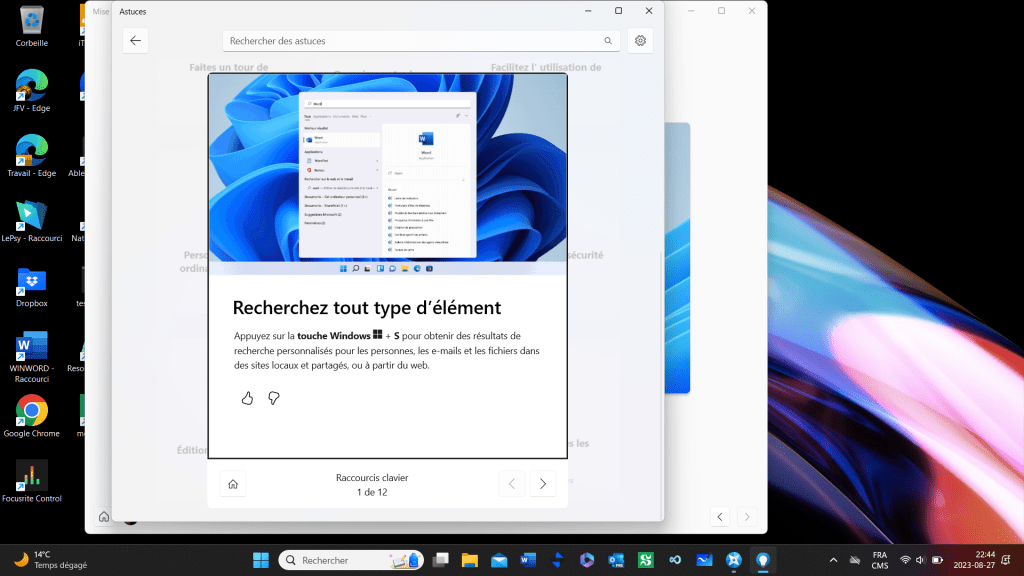The width and height of the screenshot is (1024, 576).
Task: Go to the Astuces home page
Action: [x=233, y=484]
